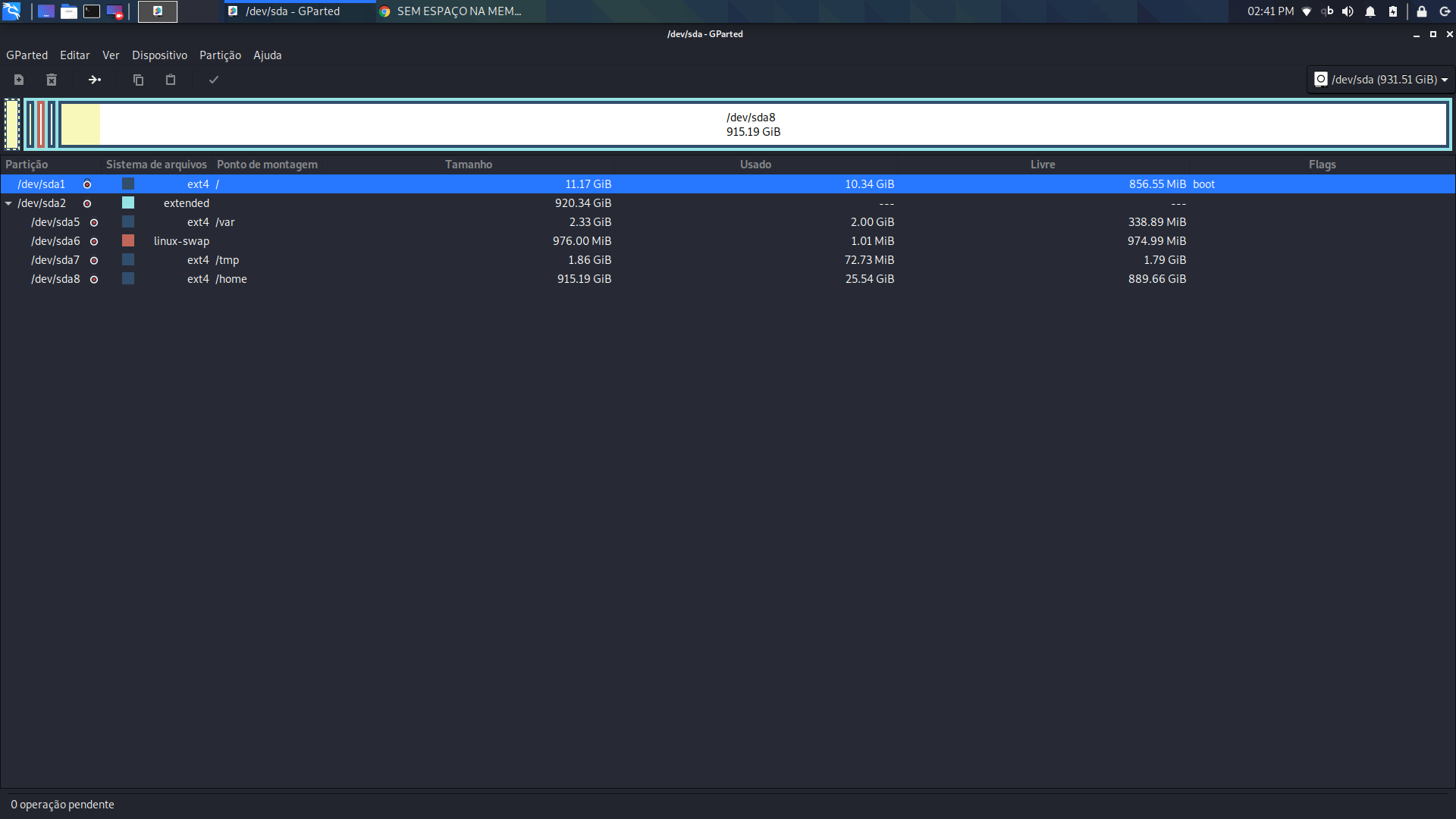Sort by Sistema de arquivos column header
This screenshot has height=819, width=1456.
click(x=156, y=165)
